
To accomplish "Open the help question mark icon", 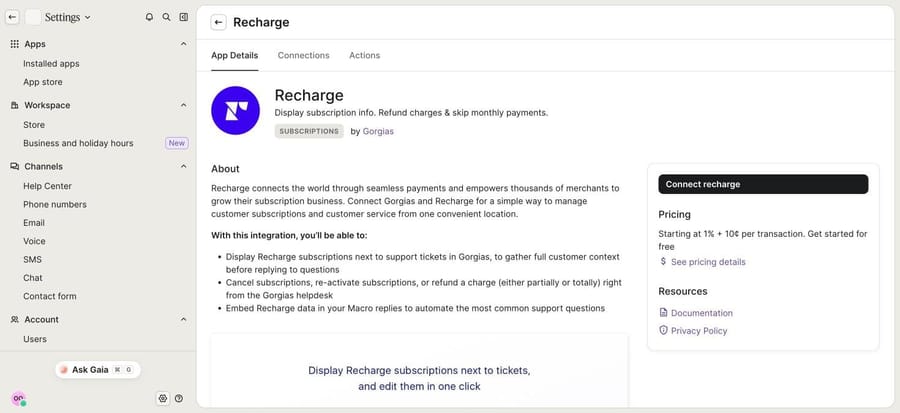I will [x=179, y=398].
